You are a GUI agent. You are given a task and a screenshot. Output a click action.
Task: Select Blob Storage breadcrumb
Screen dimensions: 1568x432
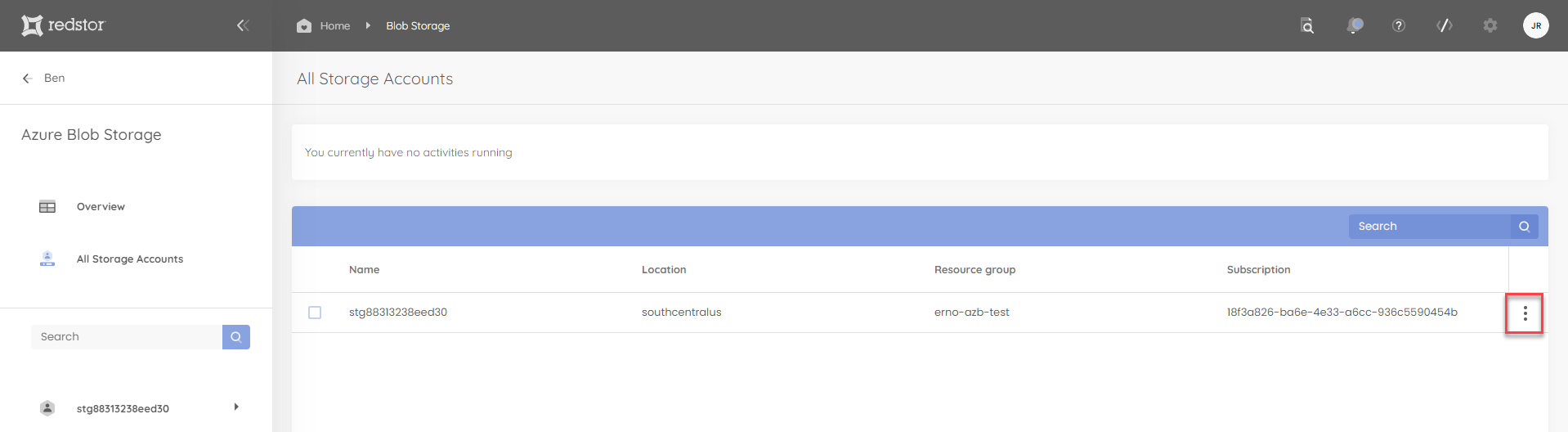pyautogui.click(x=418, y=26)
